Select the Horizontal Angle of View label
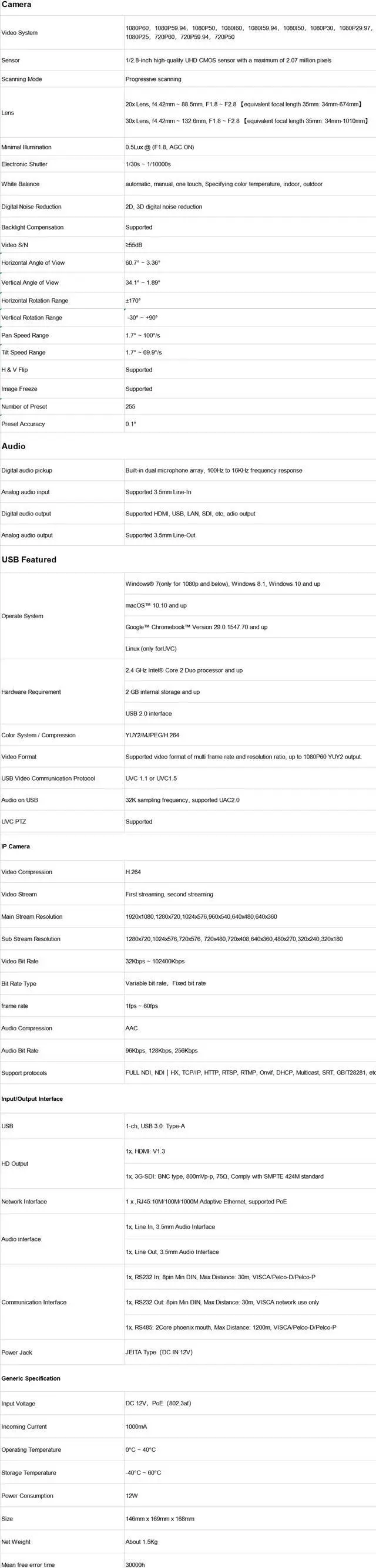 point(33,263)
